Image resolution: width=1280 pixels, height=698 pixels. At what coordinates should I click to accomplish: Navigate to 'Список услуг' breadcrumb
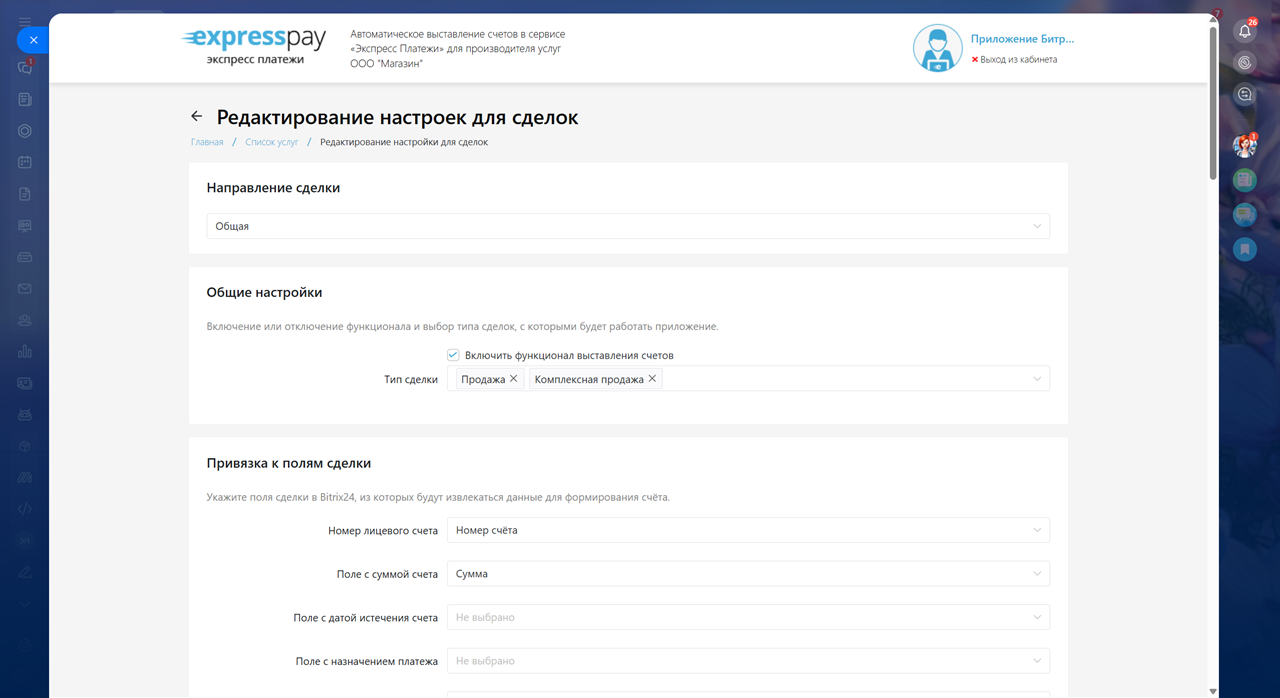click(272, 142)
